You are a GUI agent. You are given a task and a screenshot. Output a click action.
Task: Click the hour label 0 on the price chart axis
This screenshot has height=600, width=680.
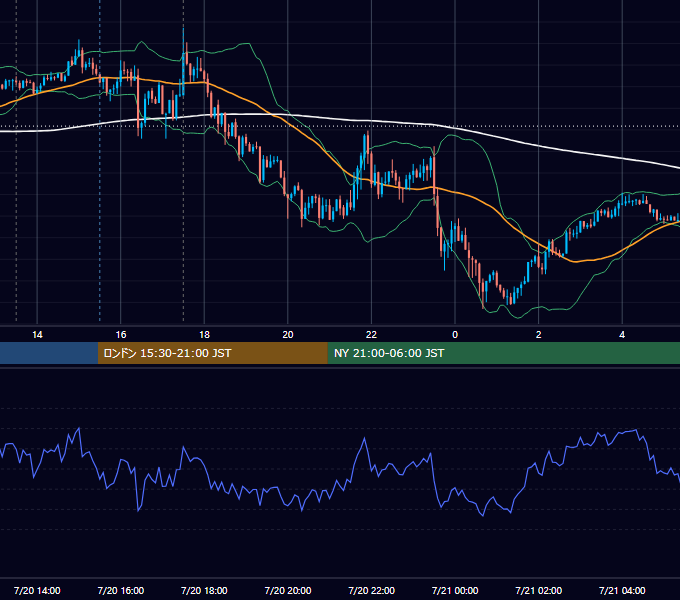(455, 335)
